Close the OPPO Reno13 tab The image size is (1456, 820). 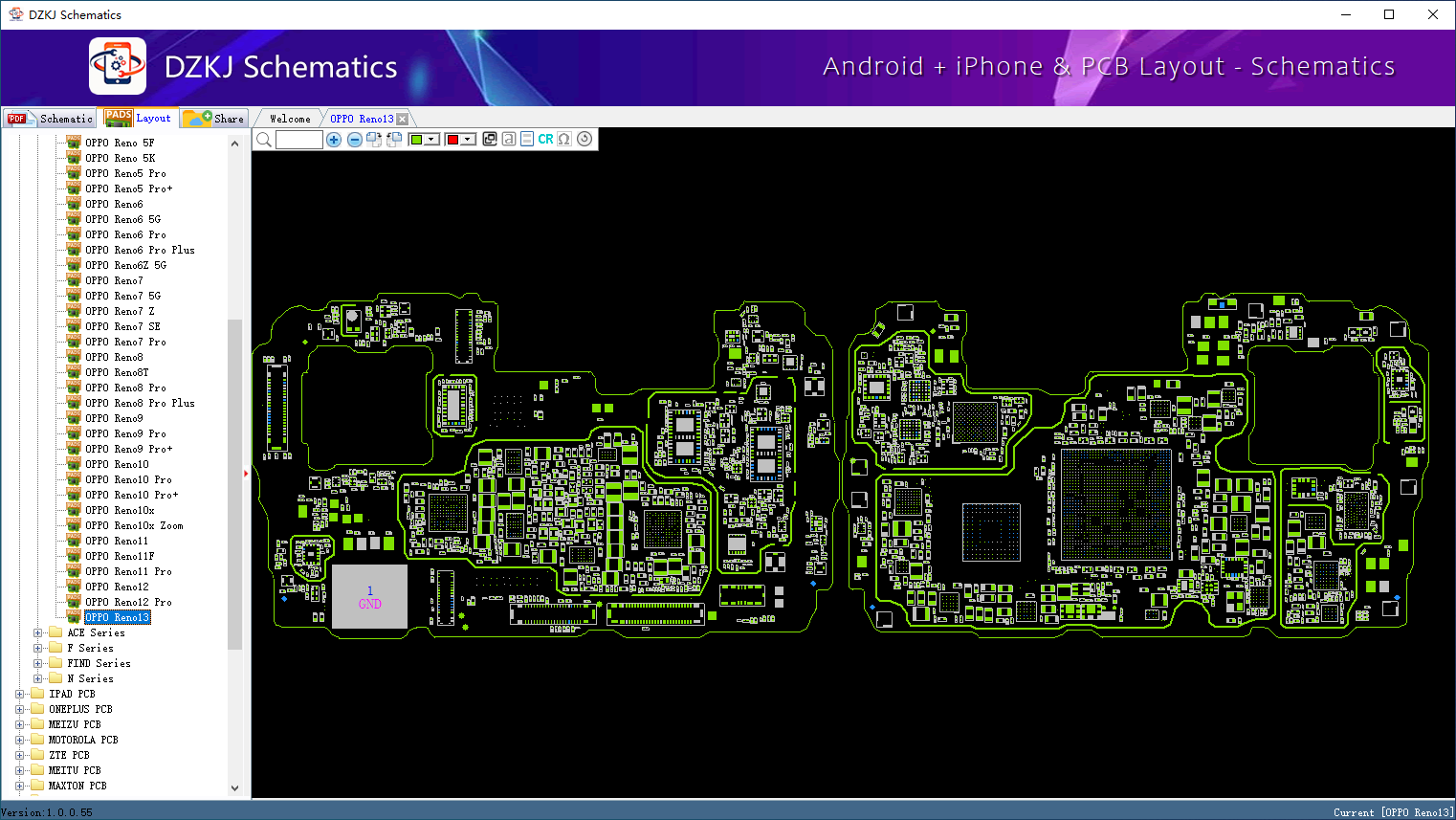click(x=403, y=119)
